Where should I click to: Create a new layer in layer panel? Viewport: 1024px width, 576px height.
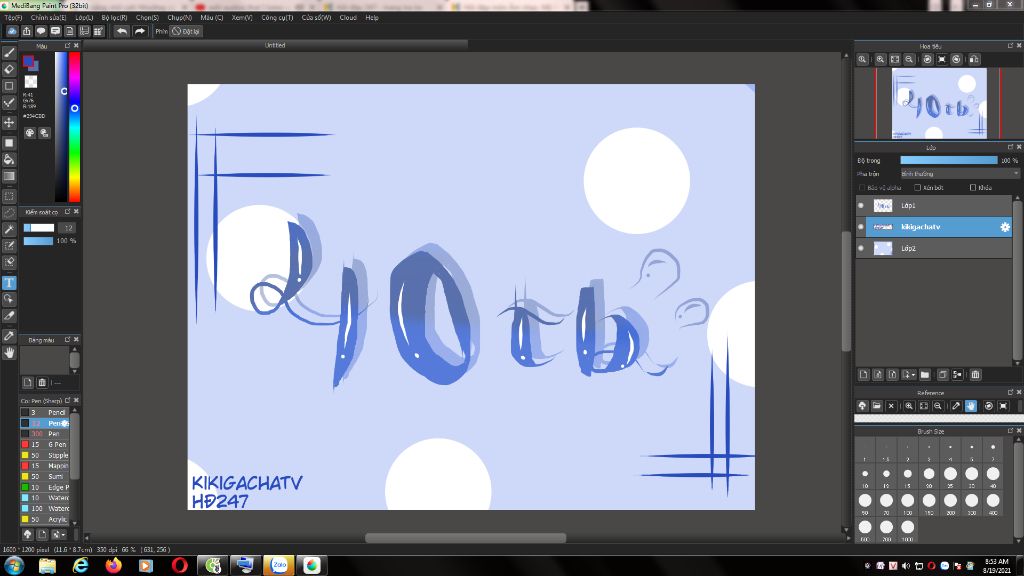click(x=864, y=375)
